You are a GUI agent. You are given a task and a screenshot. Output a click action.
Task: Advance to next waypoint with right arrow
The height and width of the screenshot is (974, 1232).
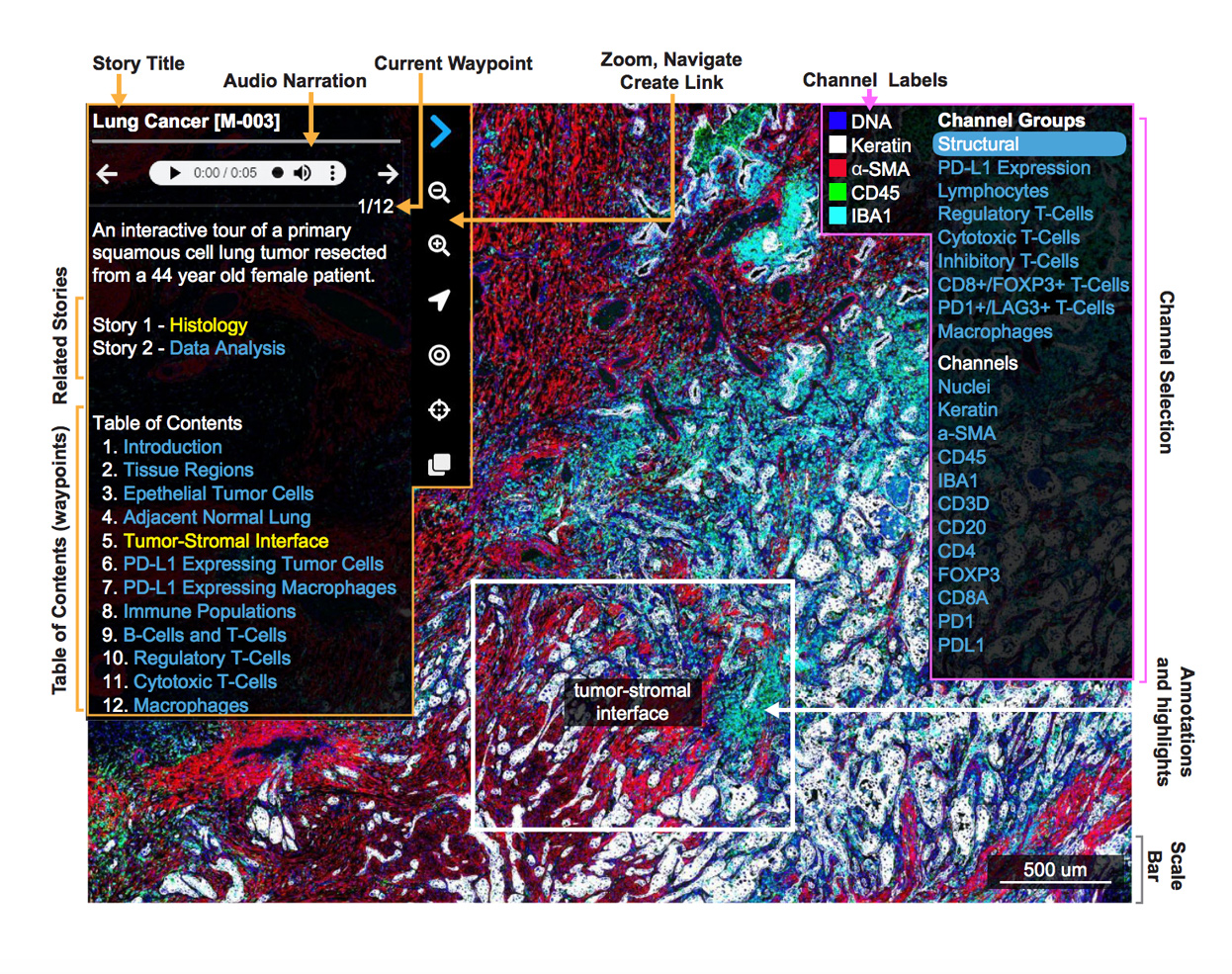(388, 174)
